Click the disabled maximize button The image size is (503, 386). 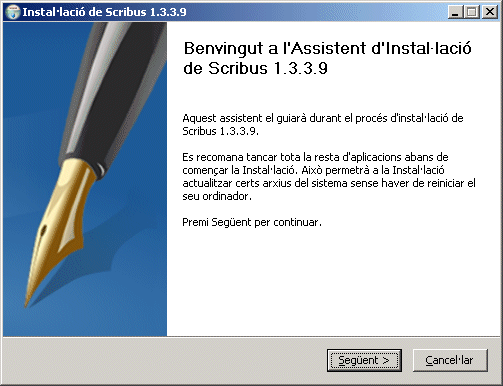point(472,12)
